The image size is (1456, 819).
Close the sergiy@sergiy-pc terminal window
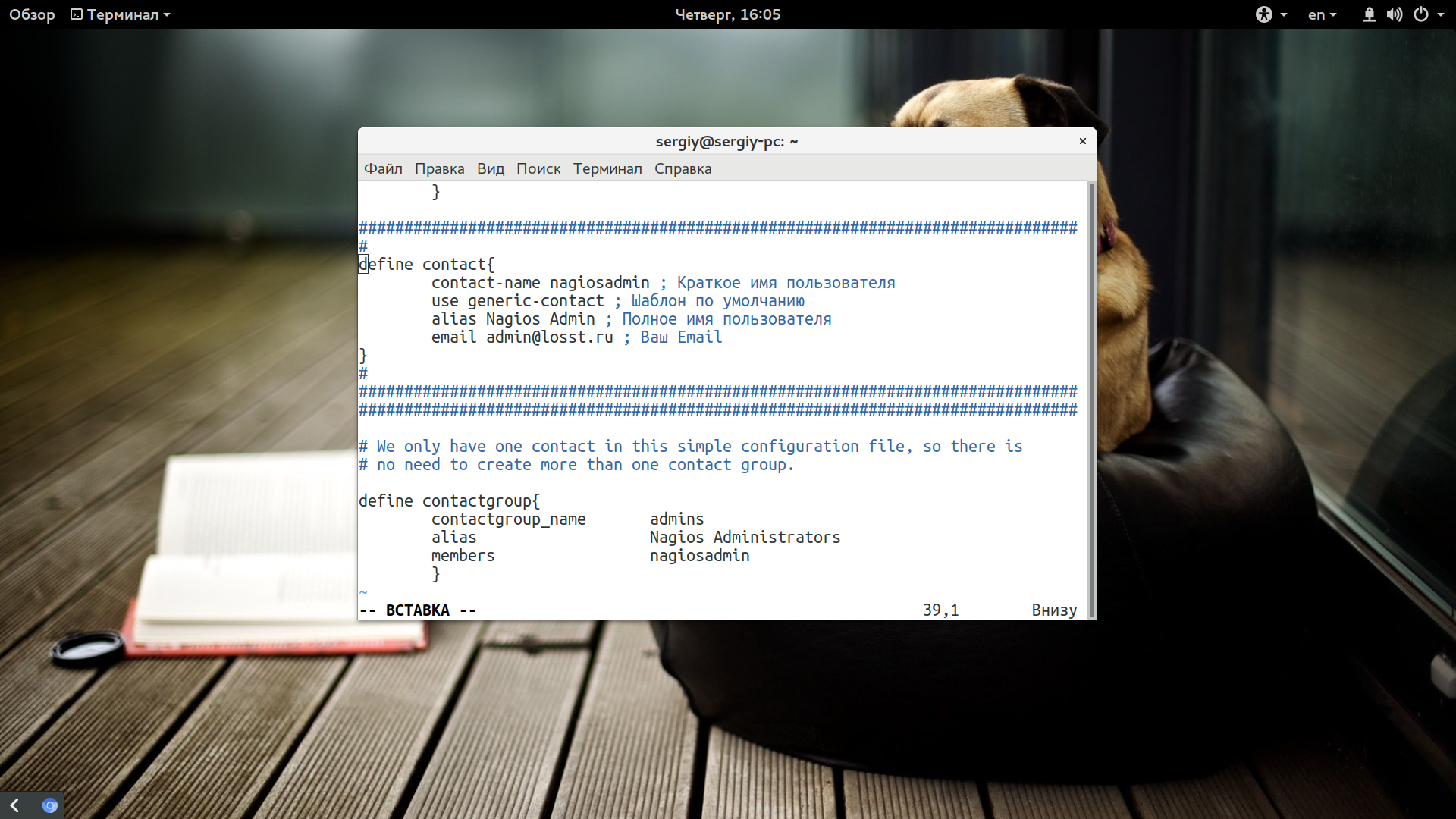pos(1083,141)
